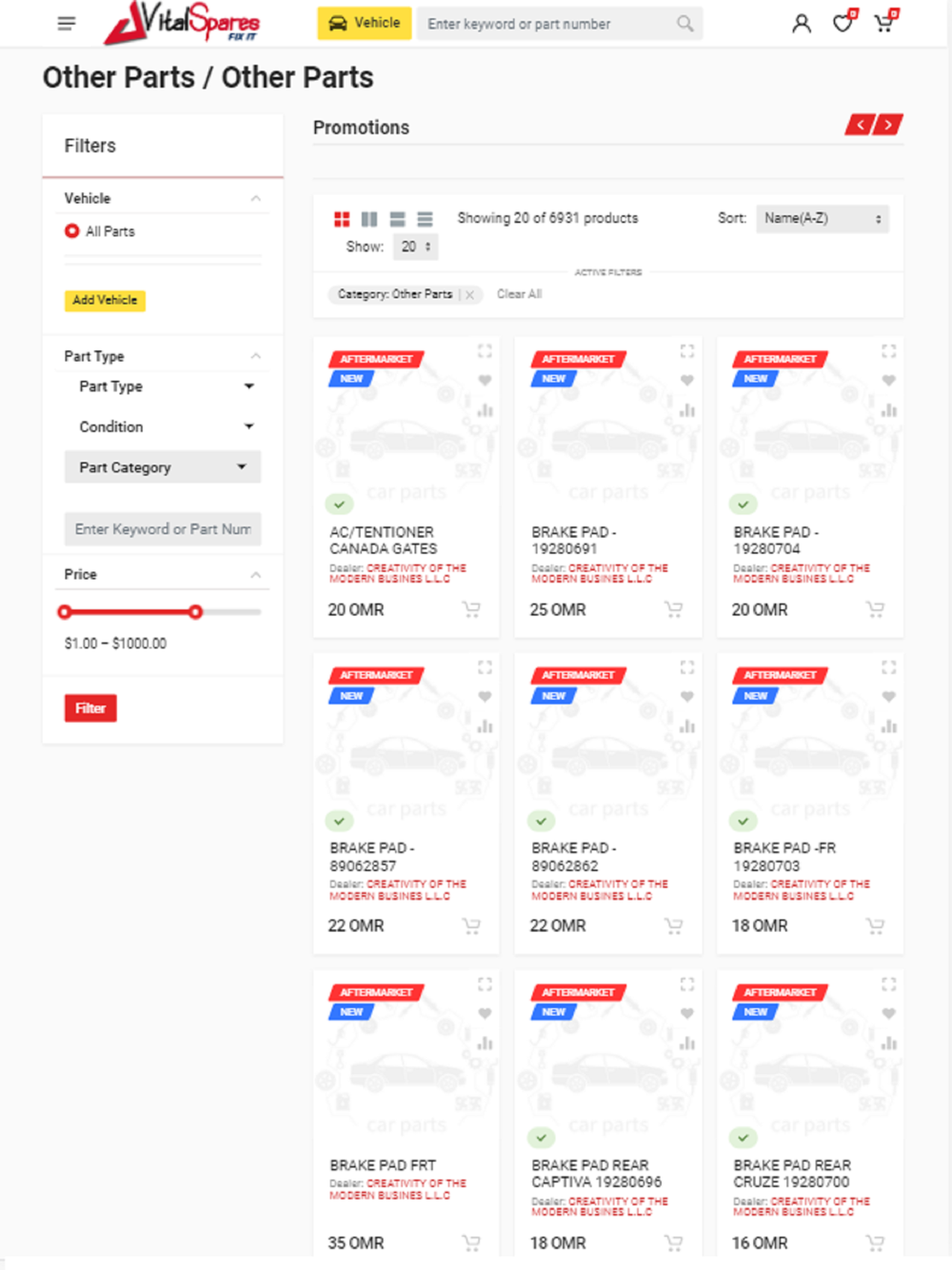This screenshot has width=952, height=1270.
Task: Click the Clear All filters link
Action: (519, 294)
